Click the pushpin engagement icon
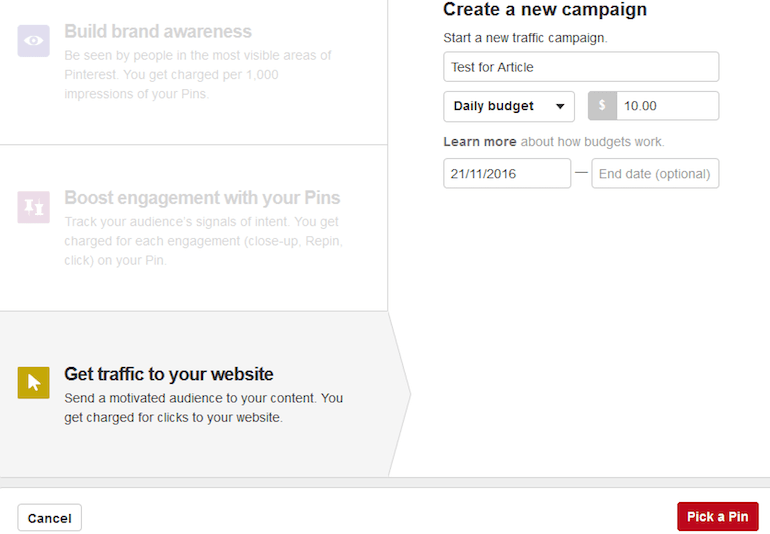770x534 pixels. tap(33, 207)
